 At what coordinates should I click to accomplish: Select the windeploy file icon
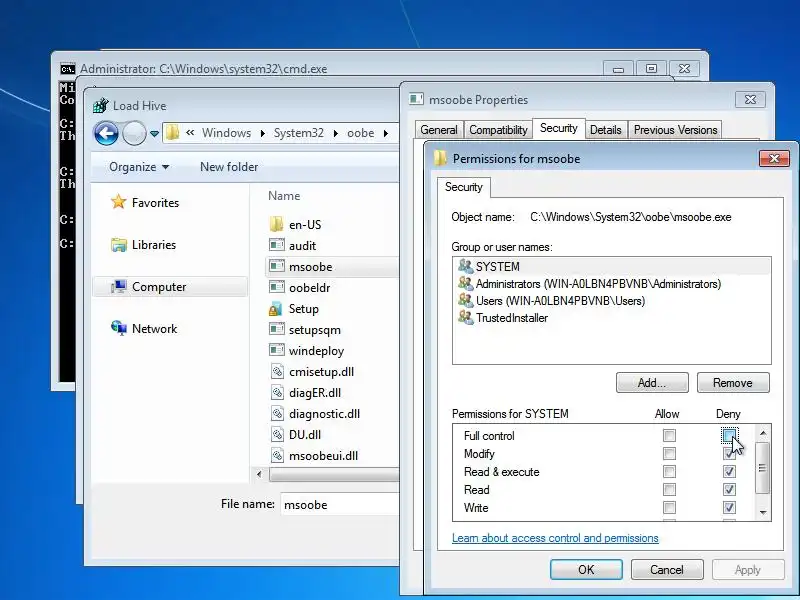[277, 350]
